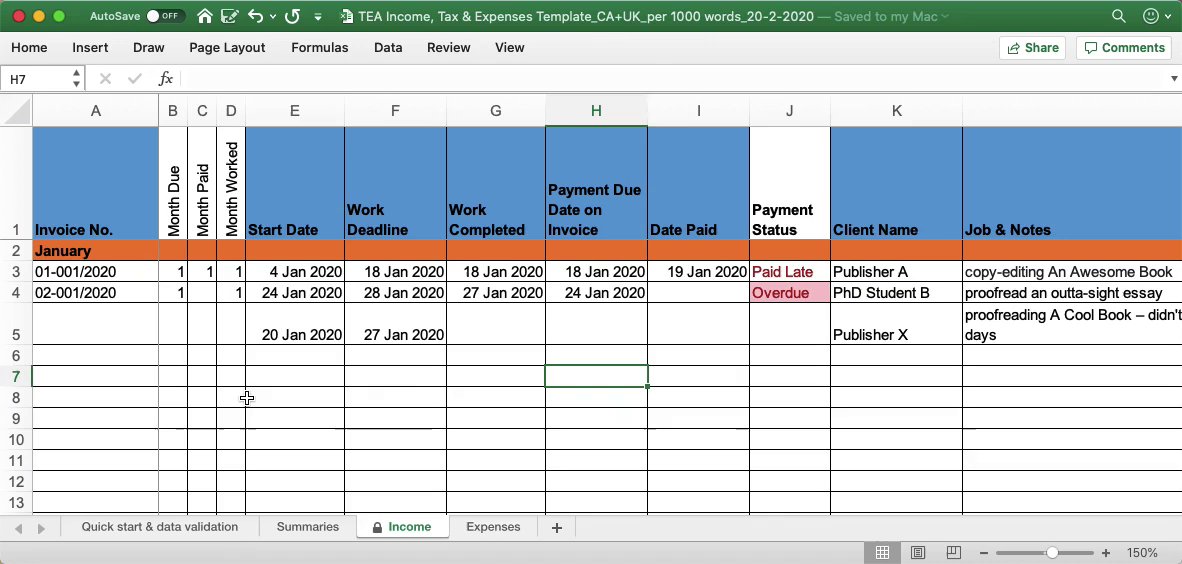Click the Name Box stepper arrows

pos(77,78)
